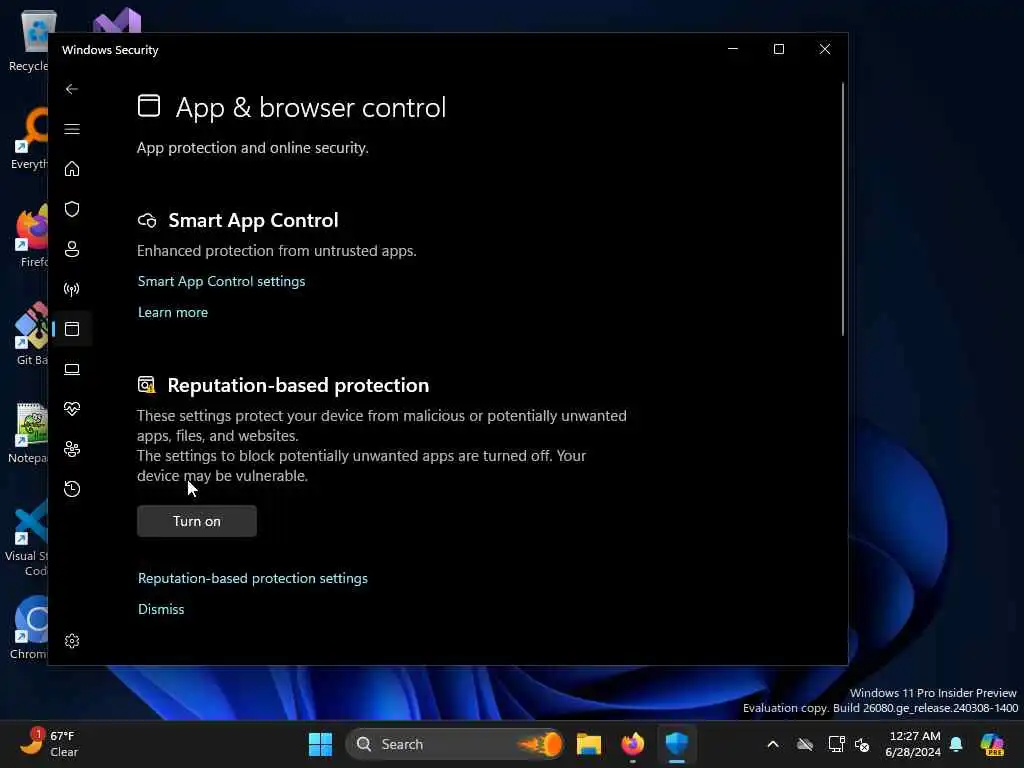1024x768 pixels.
Task: Click the Smart App Control cloud icon
Action: 148,221
